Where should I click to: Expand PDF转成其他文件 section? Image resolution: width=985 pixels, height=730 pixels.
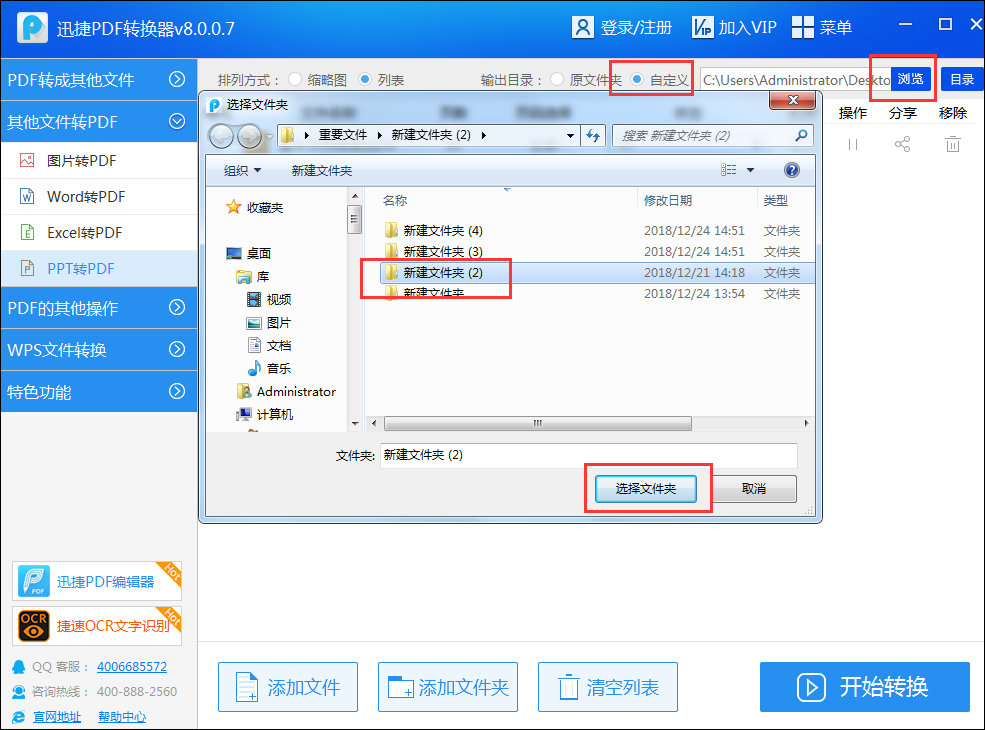click(177, 79)
